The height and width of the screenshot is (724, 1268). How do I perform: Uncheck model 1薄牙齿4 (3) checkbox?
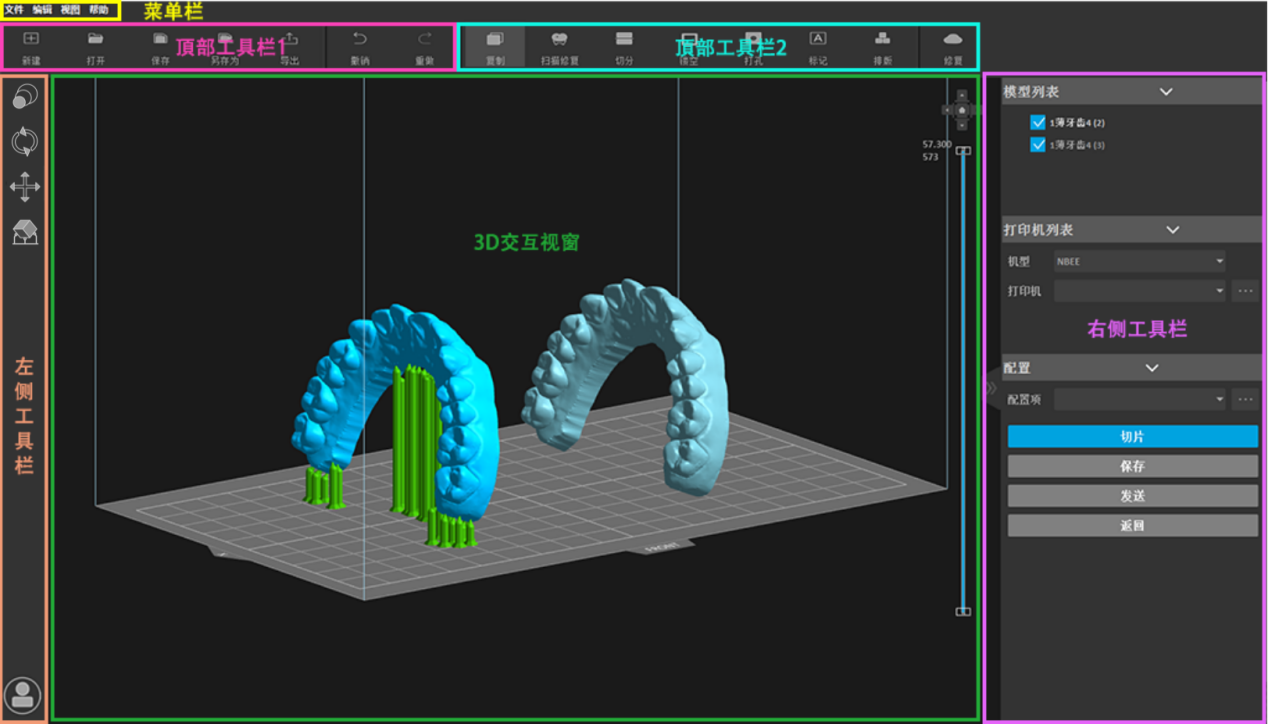(1037, 145)
